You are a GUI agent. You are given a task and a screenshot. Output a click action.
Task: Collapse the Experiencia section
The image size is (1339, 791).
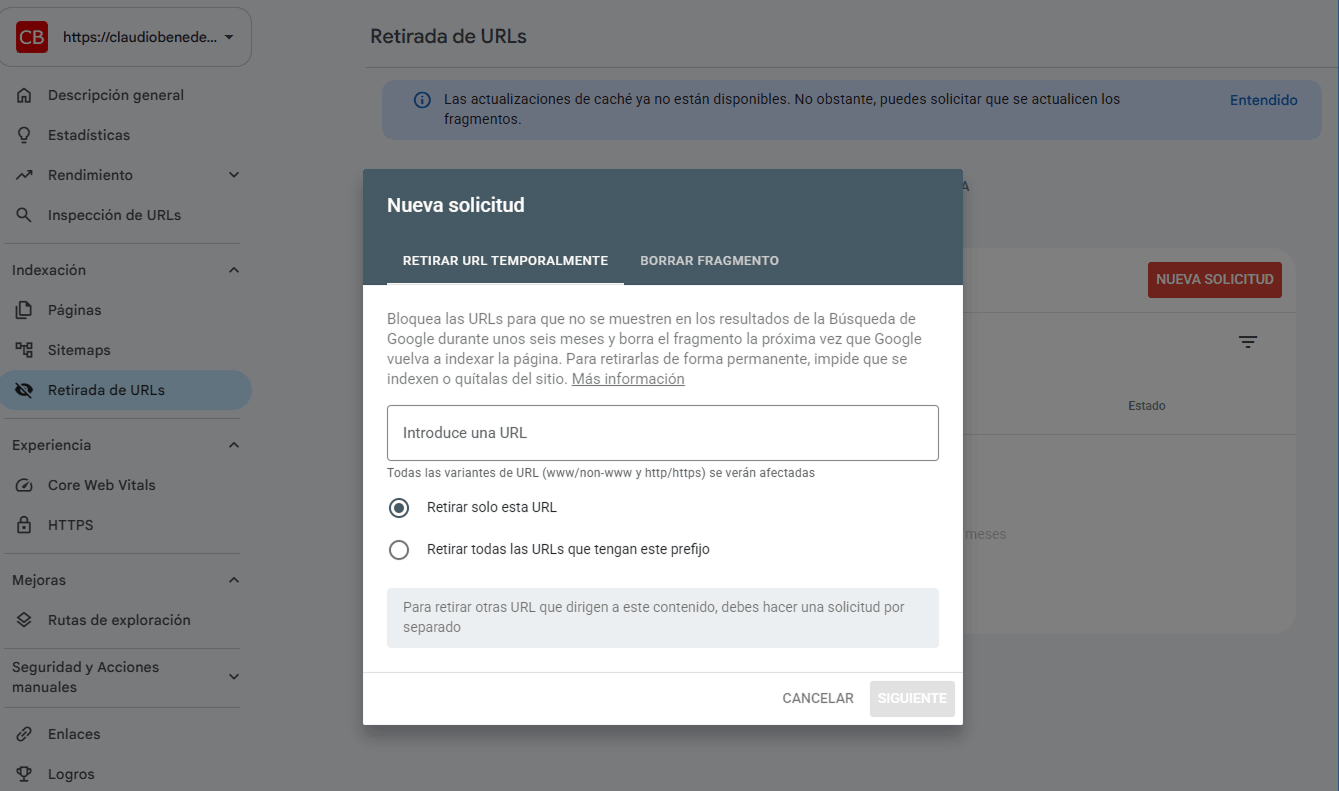[x=234, y=445]
